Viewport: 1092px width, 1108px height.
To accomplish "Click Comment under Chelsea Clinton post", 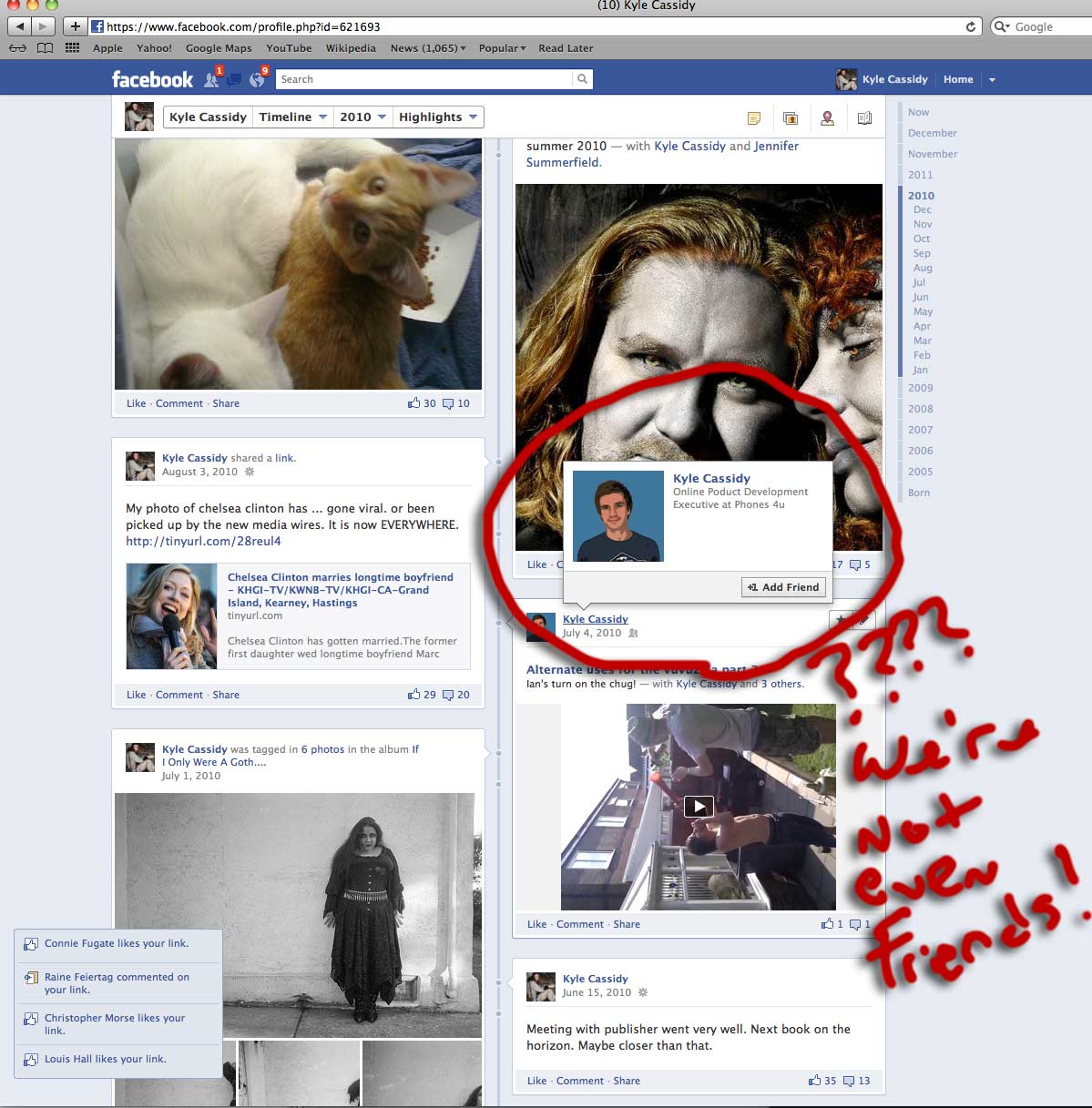I will [179, 695].
